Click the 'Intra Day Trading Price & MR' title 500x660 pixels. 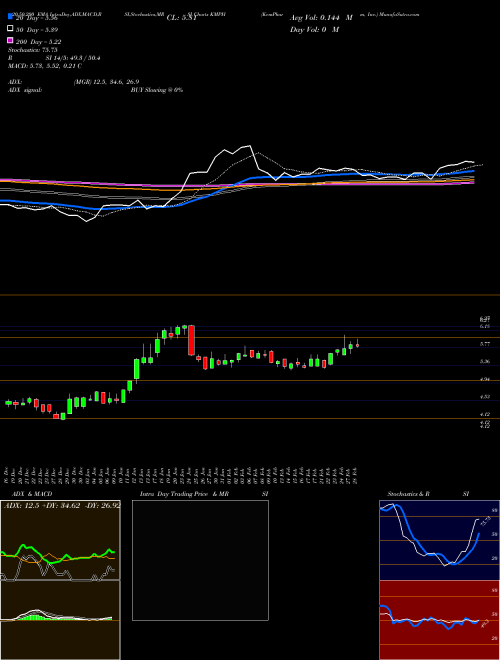[185, 494]
